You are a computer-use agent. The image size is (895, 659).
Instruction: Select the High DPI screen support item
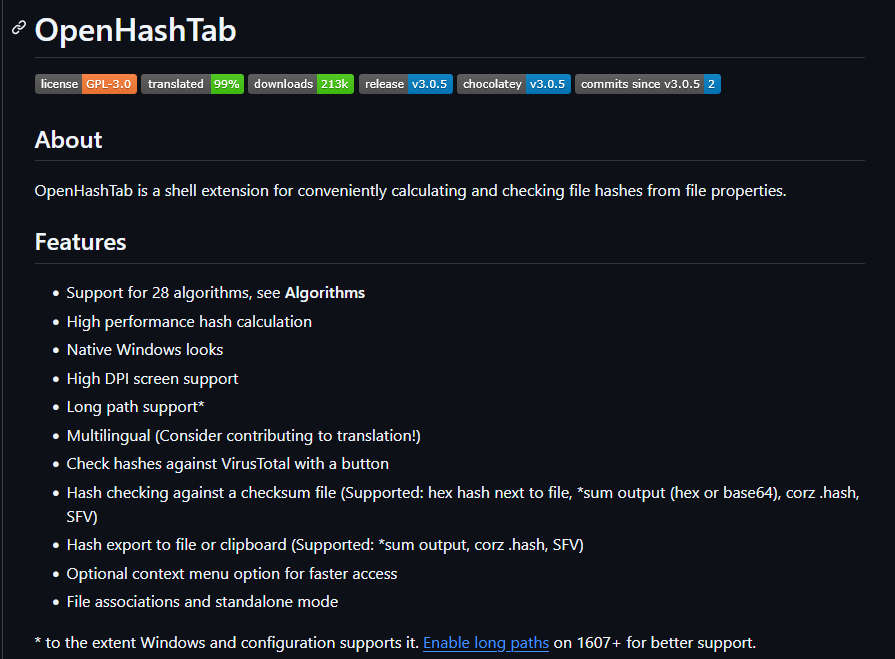point(152,379)
